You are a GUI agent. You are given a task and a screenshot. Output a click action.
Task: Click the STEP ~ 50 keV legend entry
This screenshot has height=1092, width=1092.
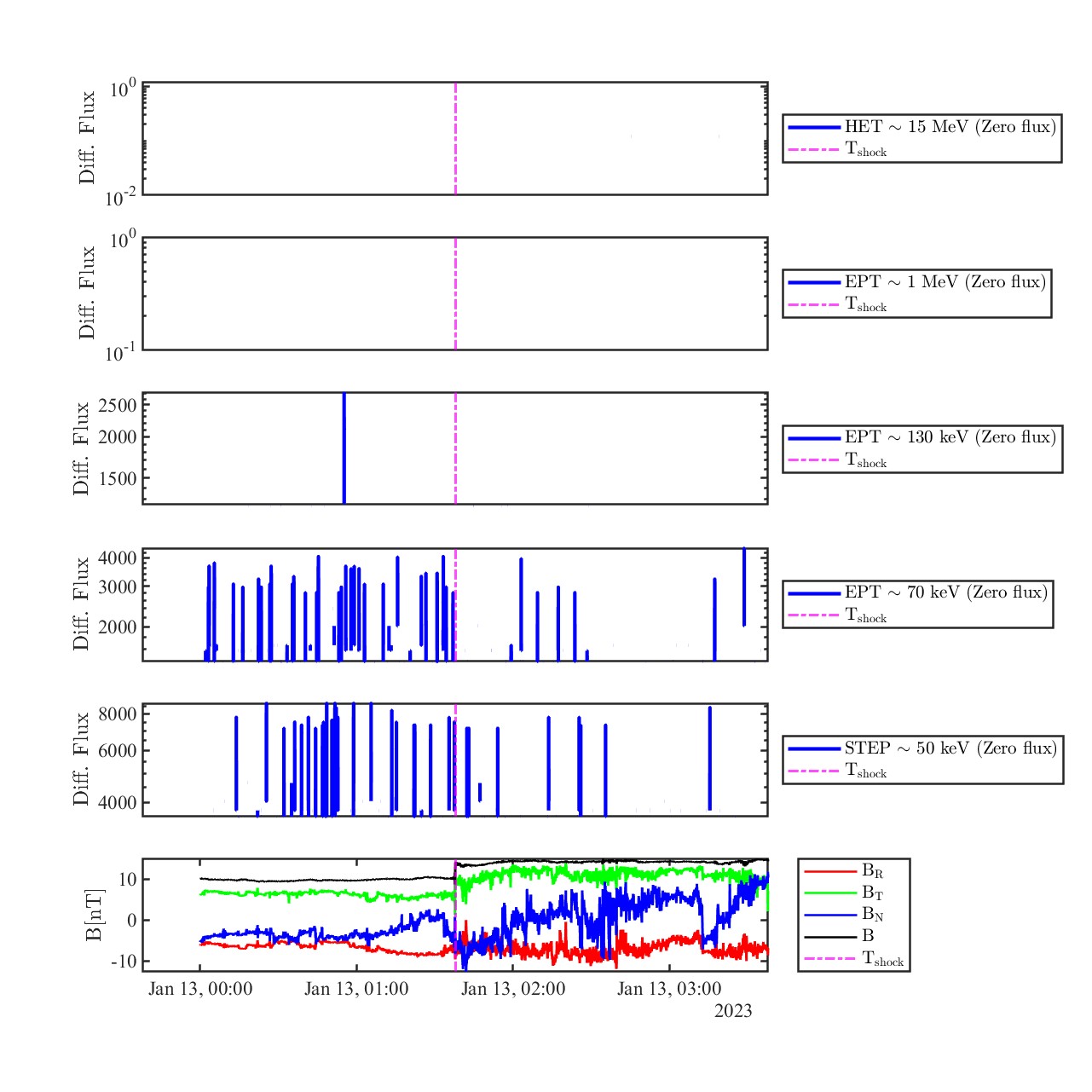(x=950, y=748)
